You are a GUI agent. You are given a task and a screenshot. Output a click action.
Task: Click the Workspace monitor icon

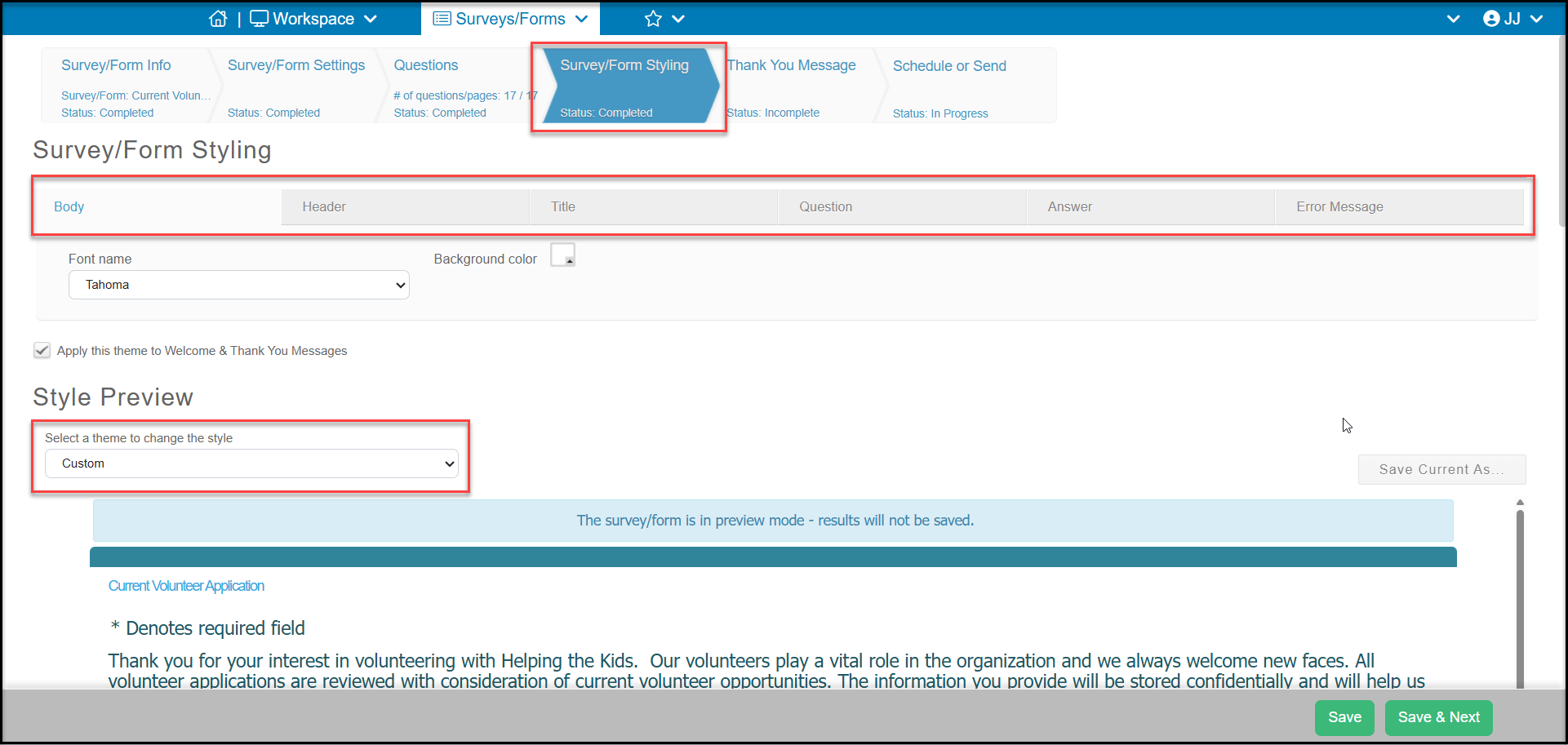click(259, 19)
